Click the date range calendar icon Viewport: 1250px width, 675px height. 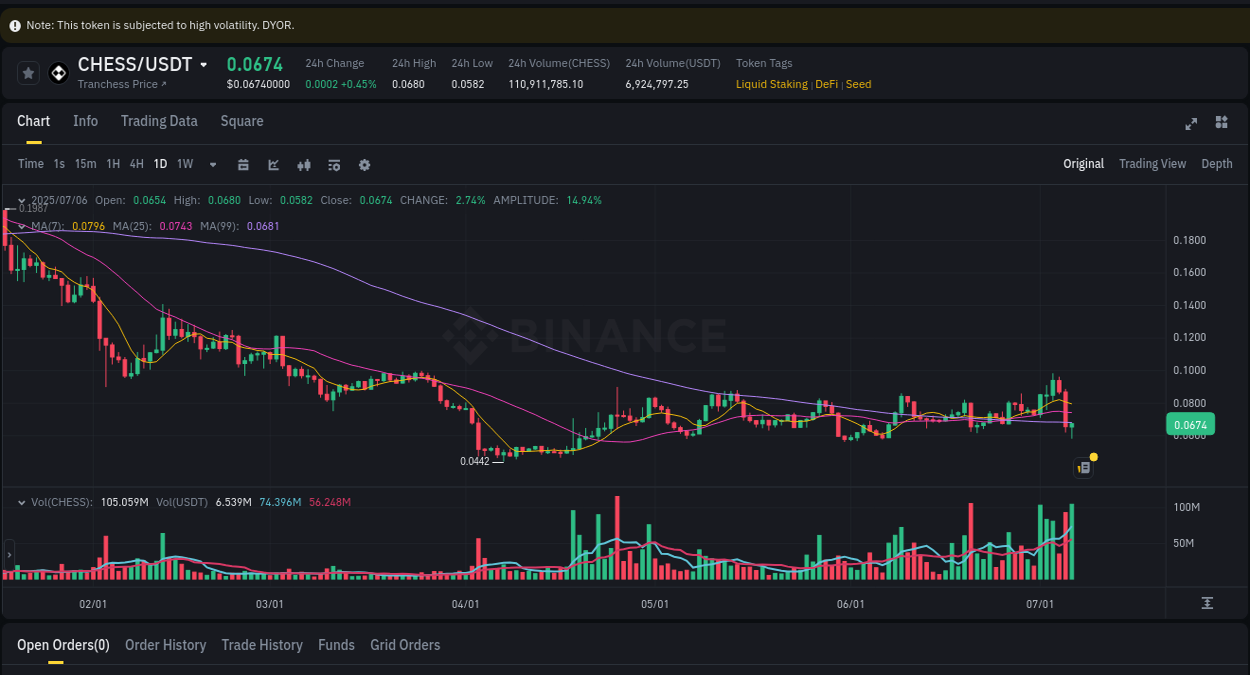click(x=243, y=164)
